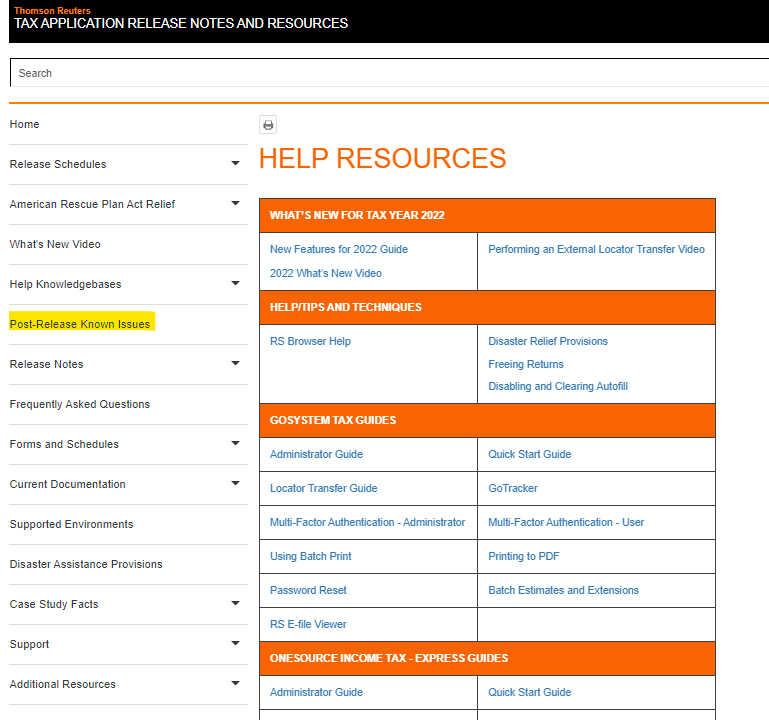This screenshot has width=769, height=720.
Task: Expand the Support menu arrow
Action: pos(235,643)
